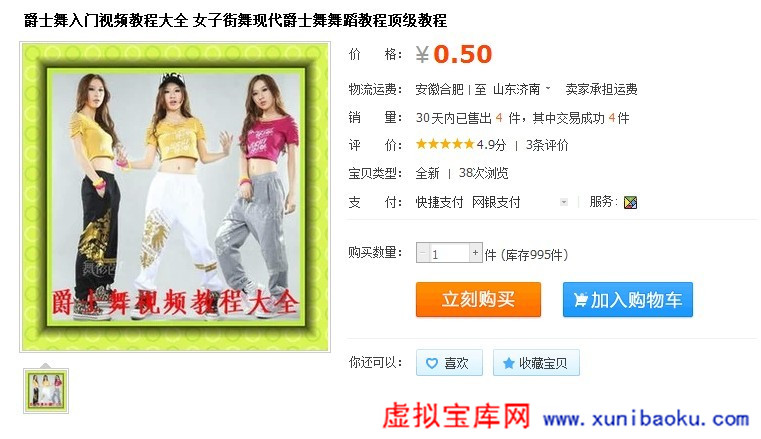
Task: Select the small product thumbnail
Action: tap(46, 391)
